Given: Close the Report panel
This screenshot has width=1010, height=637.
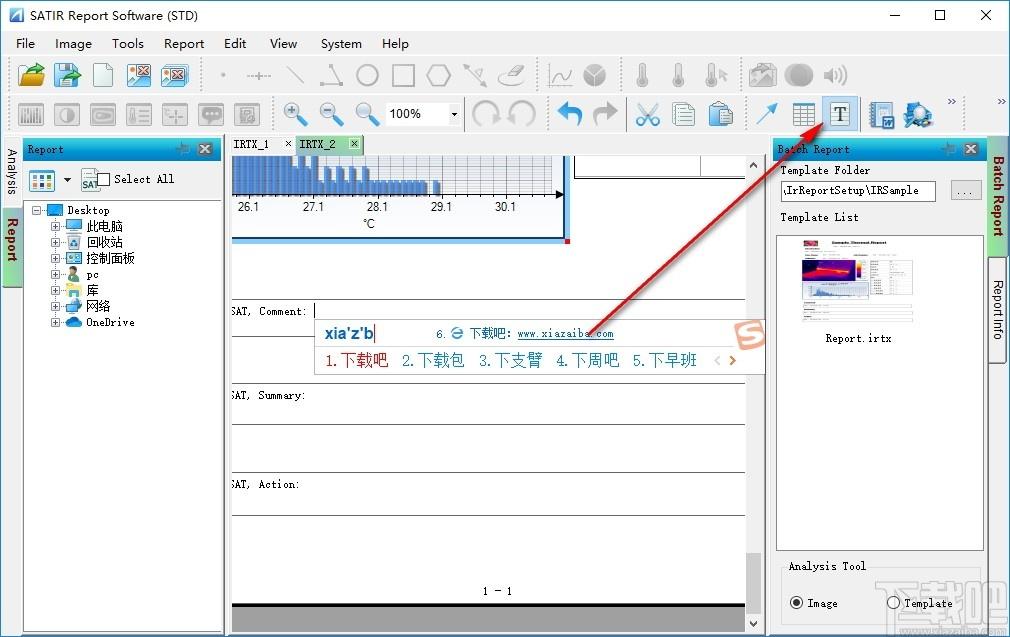Looking at the screenshot, I should click(205, 149).
